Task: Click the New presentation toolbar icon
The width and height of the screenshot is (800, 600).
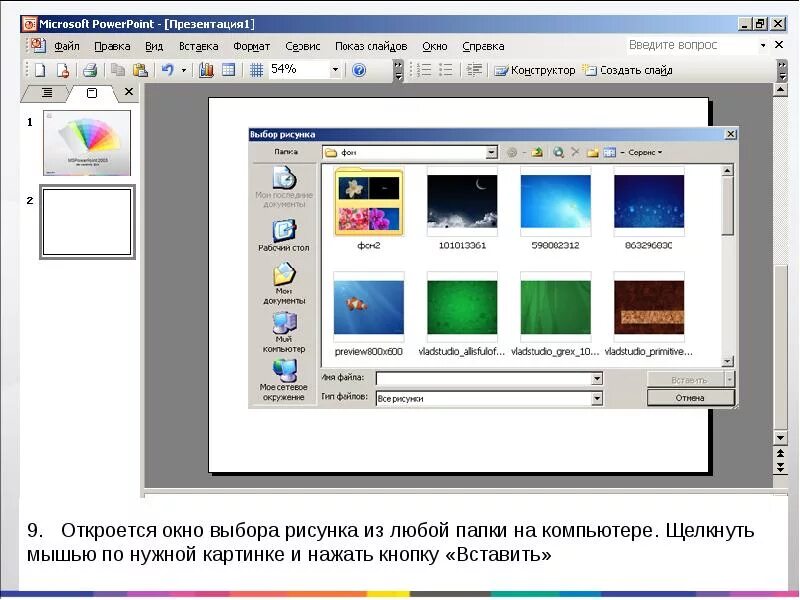Action: click(40, 70)
